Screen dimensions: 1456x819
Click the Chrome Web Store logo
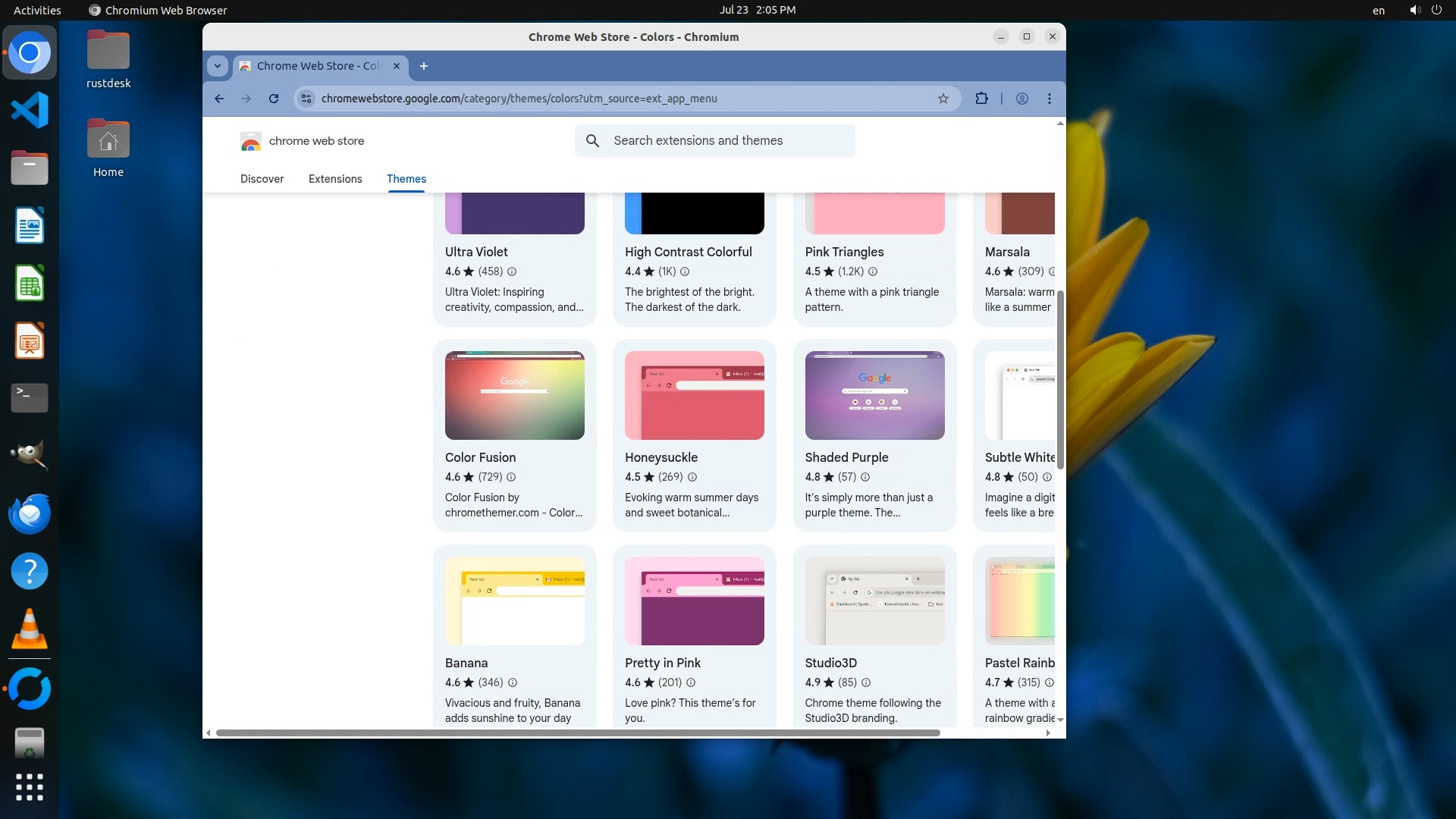pyautogui.click(x=251, y=141)
